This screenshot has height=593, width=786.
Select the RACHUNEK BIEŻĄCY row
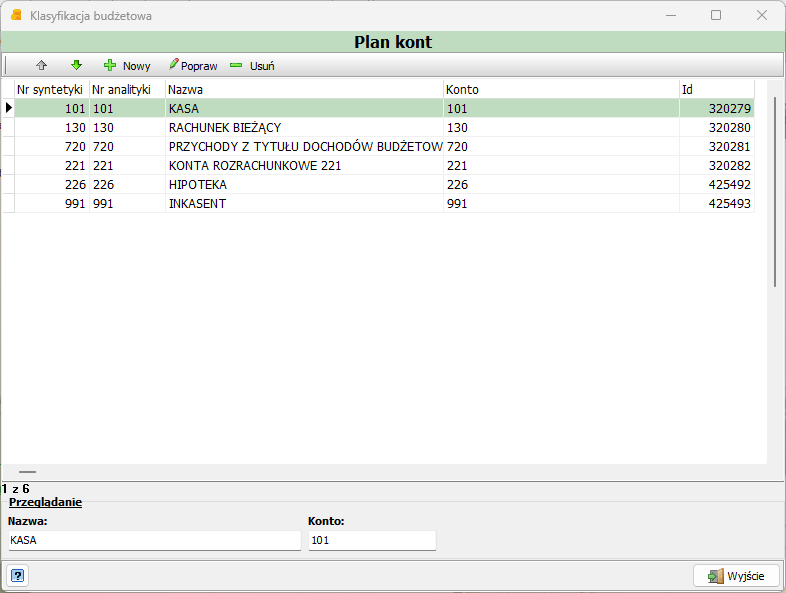384,127
